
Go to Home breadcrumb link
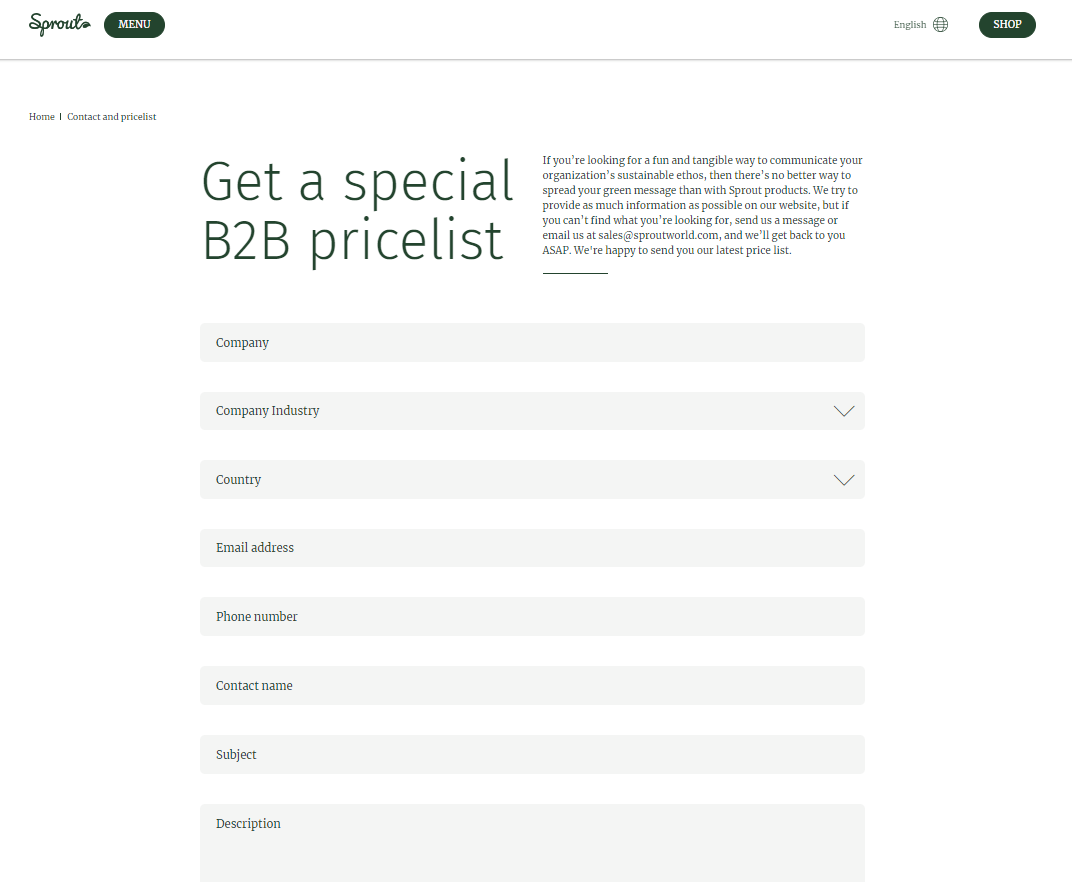[x=42, y=117]
